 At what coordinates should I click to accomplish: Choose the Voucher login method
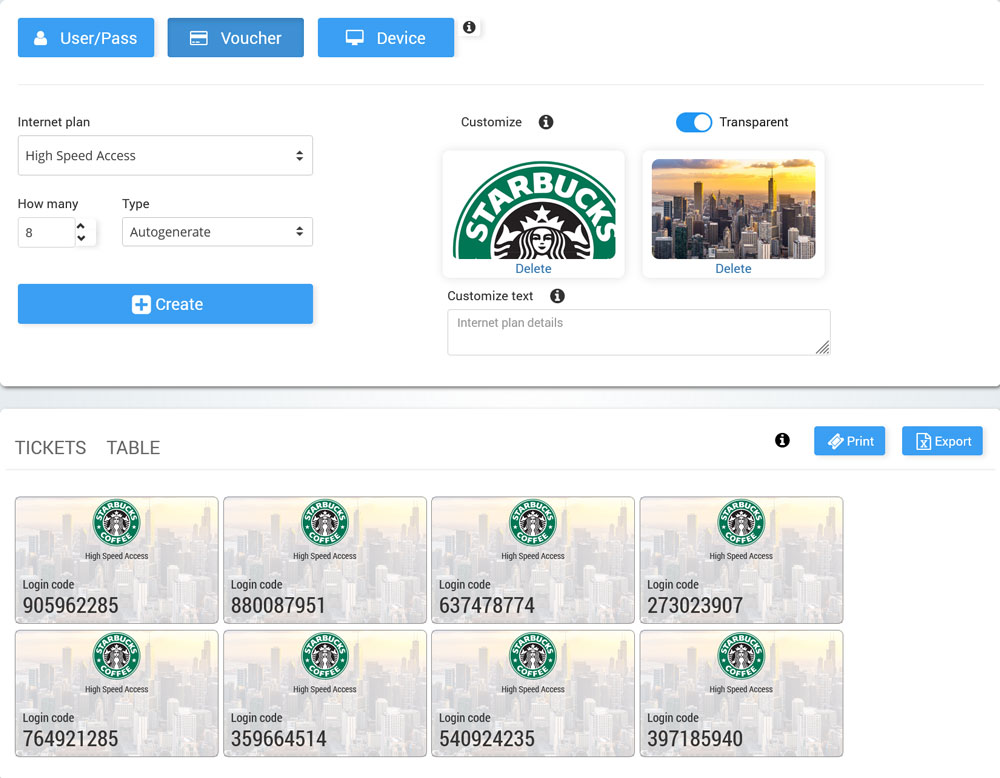[236, 38]
